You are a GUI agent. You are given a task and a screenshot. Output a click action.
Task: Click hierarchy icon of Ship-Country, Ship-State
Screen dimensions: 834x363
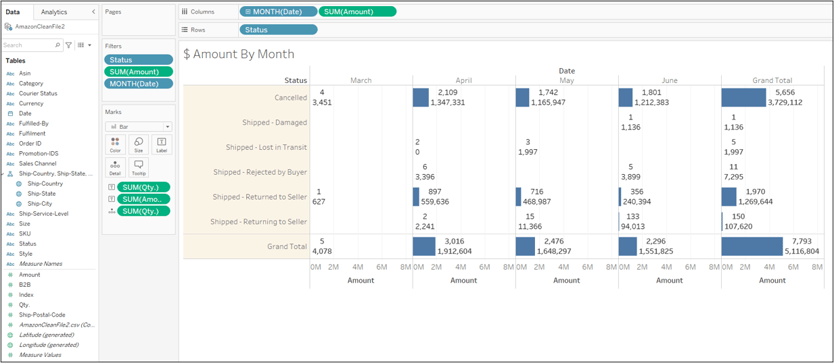click(x=10, y=174)
